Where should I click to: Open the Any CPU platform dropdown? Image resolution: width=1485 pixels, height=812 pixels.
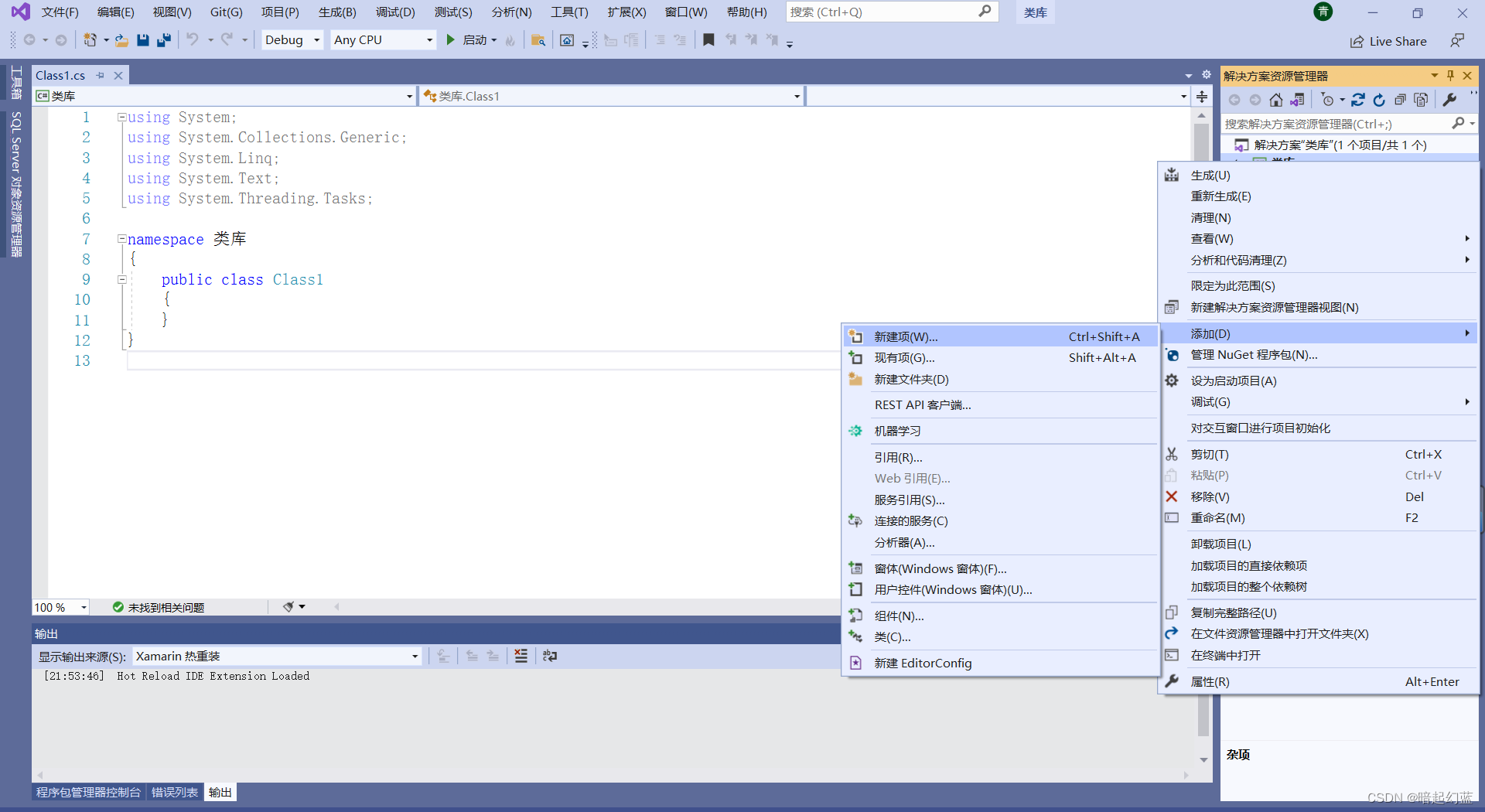[382, 39]
